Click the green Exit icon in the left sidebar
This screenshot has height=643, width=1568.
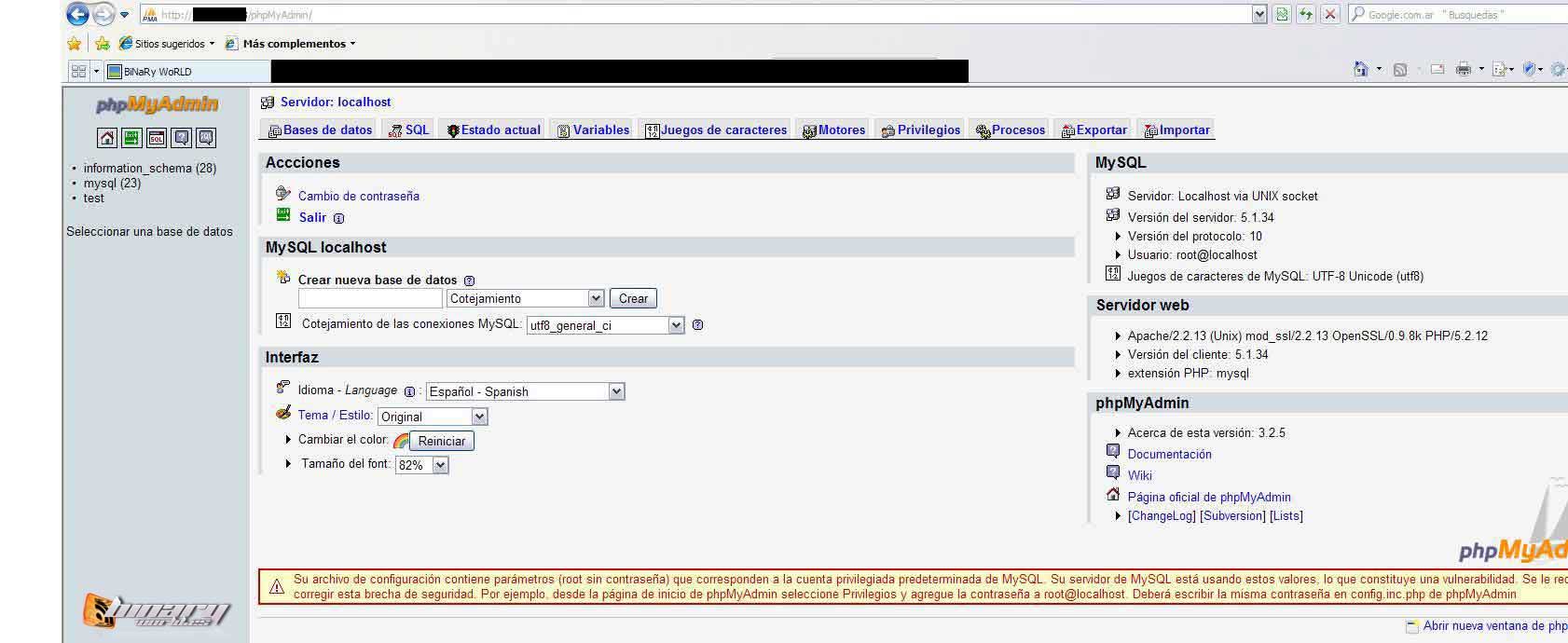pyautogui.click(x=131, y=138)
